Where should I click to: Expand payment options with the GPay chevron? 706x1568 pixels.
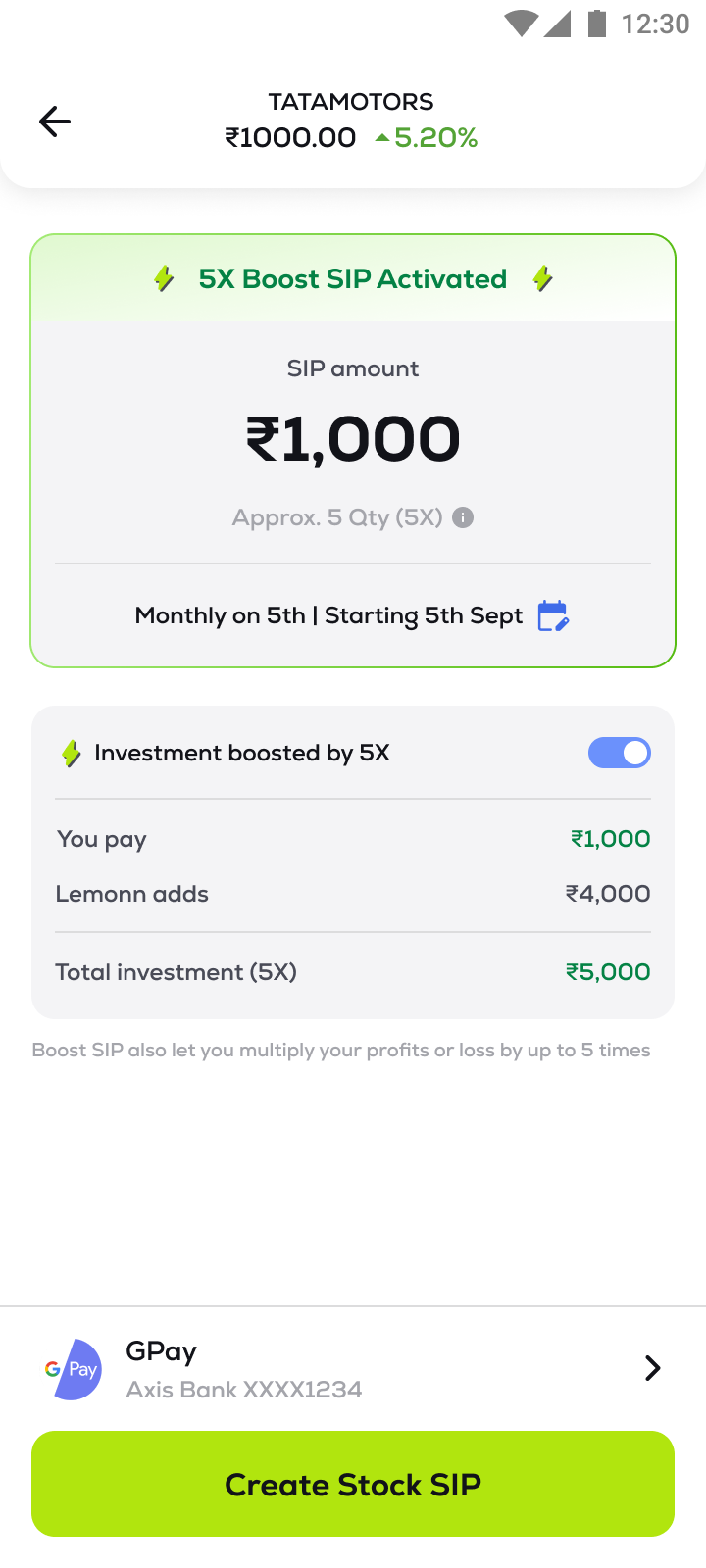652,1368
